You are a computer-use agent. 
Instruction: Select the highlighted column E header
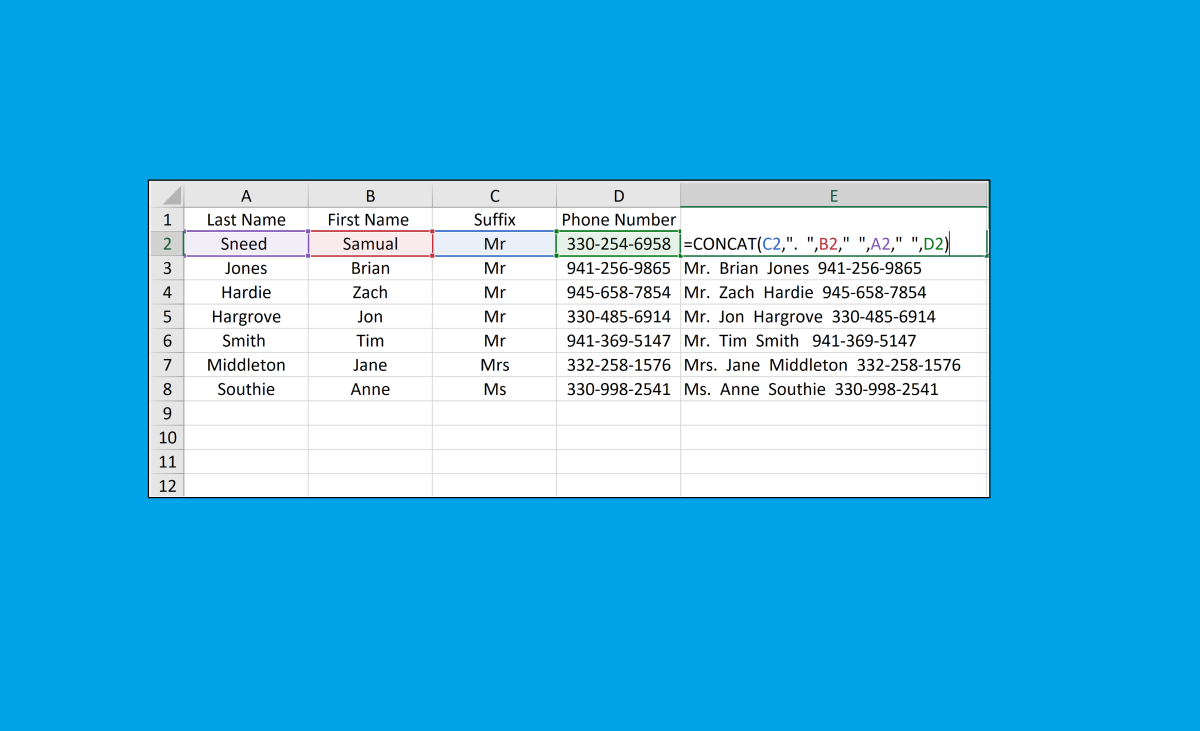833,195
